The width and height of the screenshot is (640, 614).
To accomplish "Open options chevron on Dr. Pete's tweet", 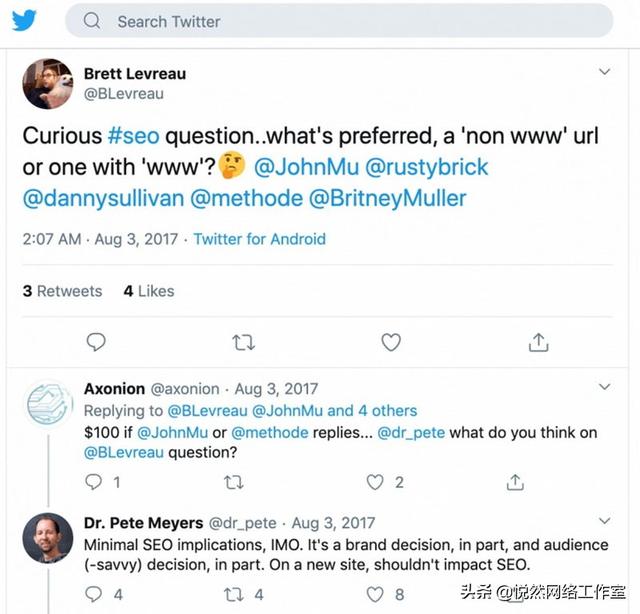I will (604, 521).
